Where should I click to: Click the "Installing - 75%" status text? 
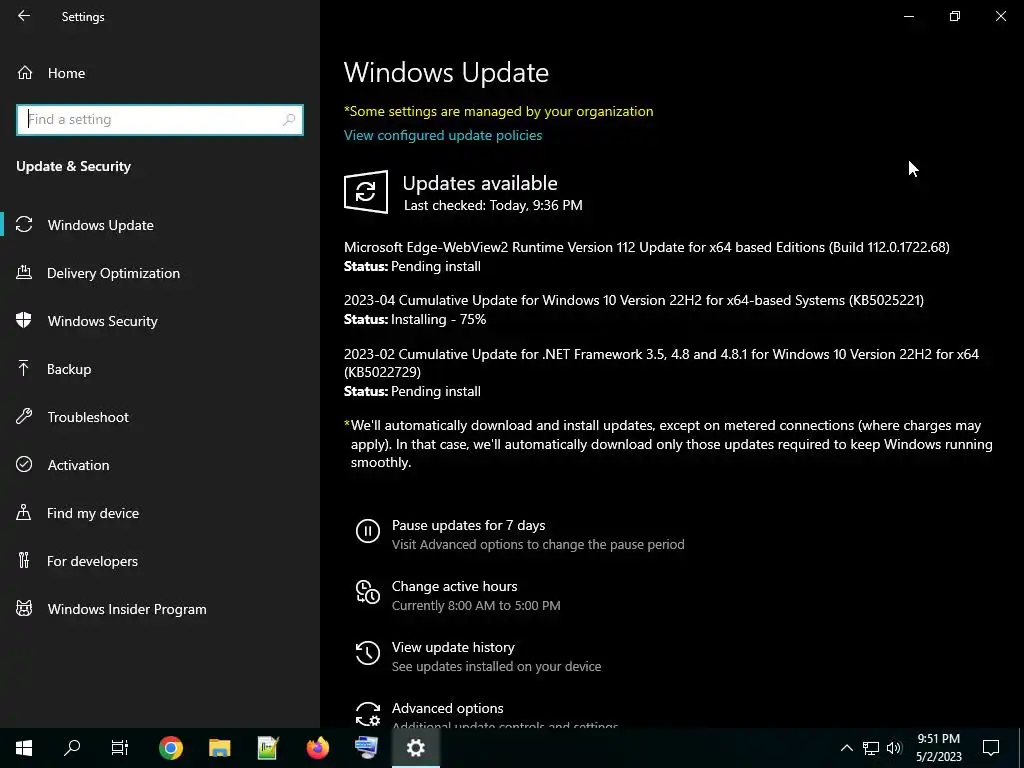(438, 319)
